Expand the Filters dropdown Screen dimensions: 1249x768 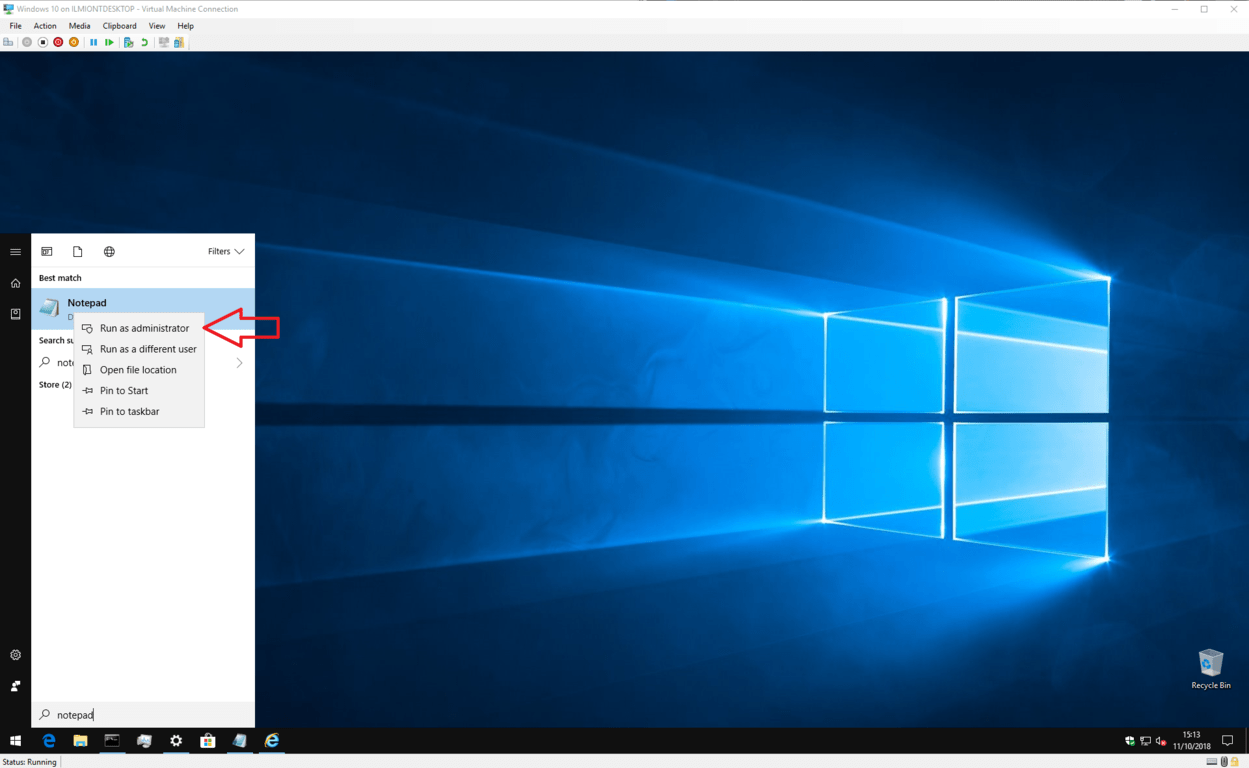(x=226, y=252)
